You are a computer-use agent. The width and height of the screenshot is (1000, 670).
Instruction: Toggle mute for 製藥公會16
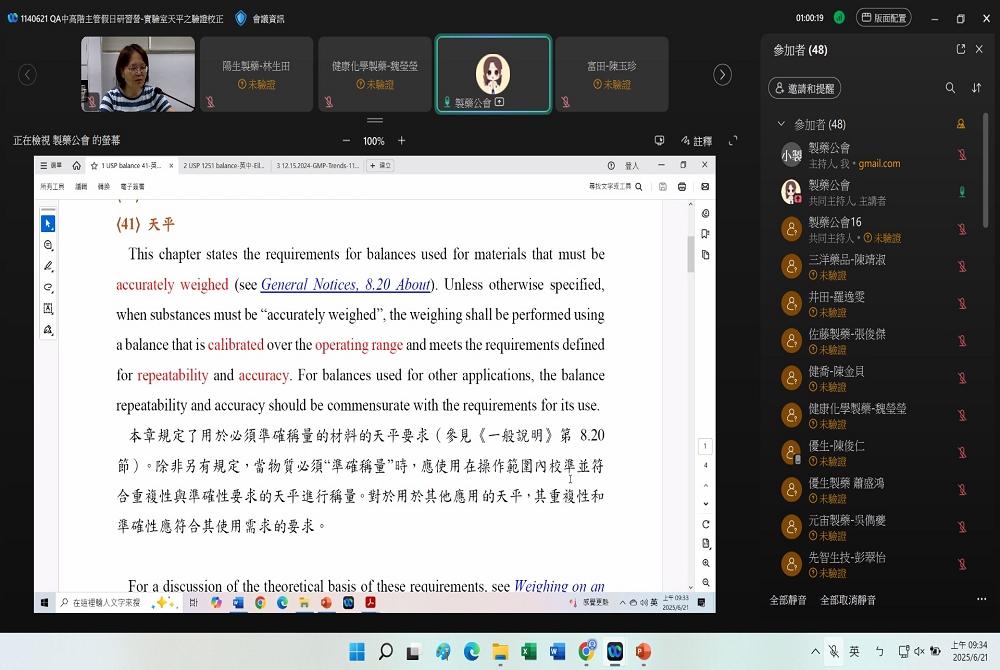[962, 229]
